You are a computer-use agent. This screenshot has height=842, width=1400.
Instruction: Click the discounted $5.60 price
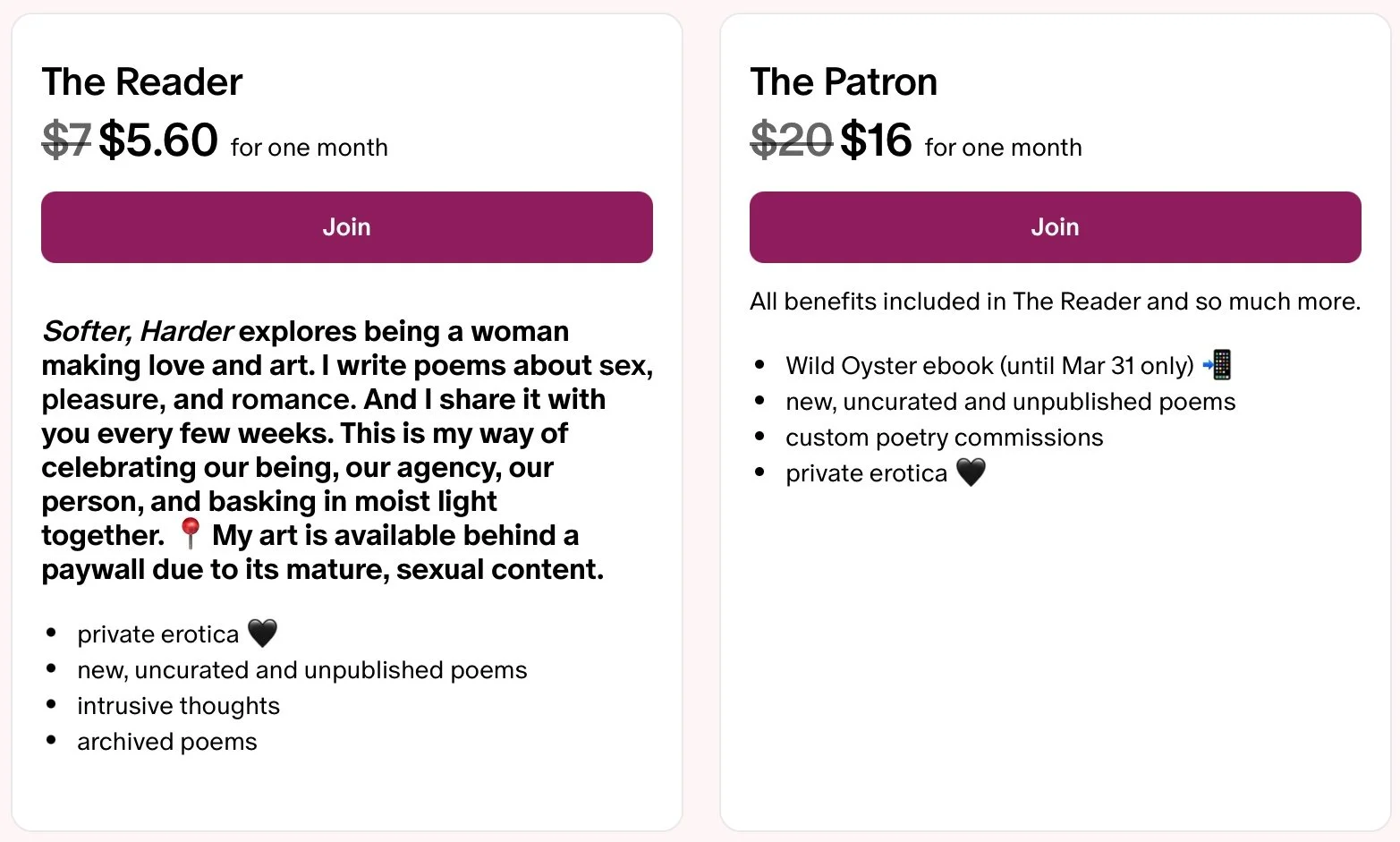158,140
